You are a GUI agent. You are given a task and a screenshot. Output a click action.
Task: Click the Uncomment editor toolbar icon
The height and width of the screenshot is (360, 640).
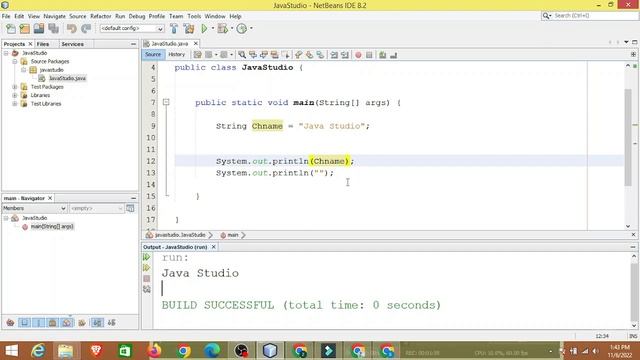pos(393,55)
